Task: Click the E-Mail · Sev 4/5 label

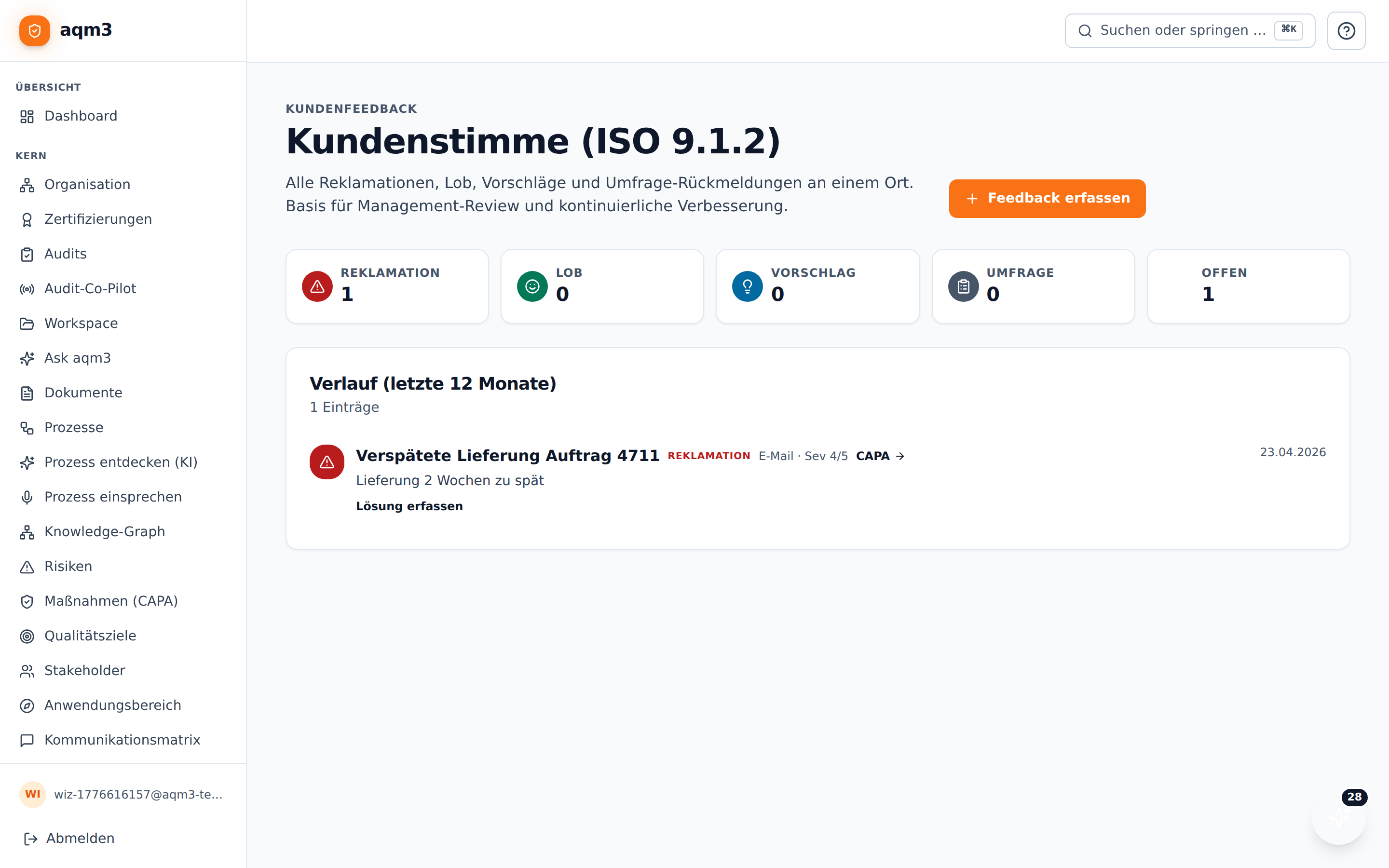Action: (803, 456)
